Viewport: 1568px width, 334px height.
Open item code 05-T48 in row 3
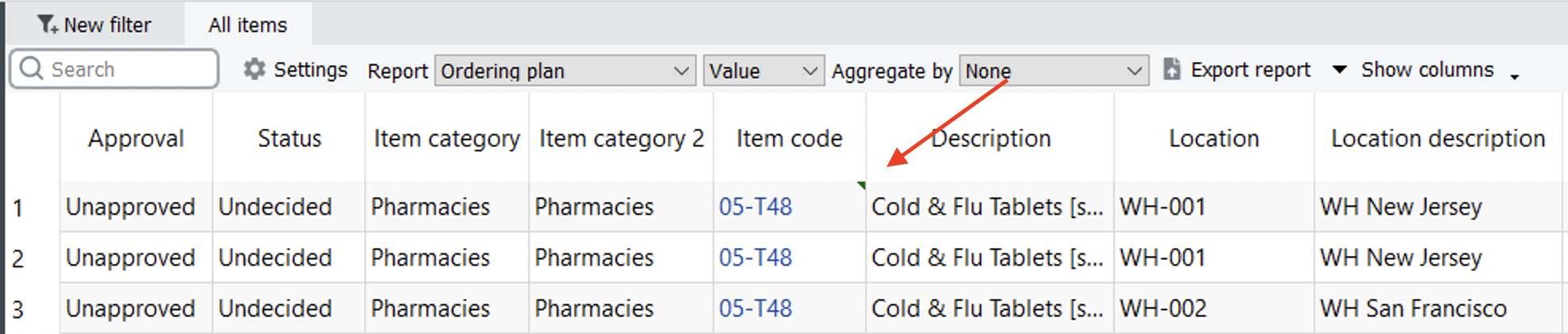click(x=755, y=309)
